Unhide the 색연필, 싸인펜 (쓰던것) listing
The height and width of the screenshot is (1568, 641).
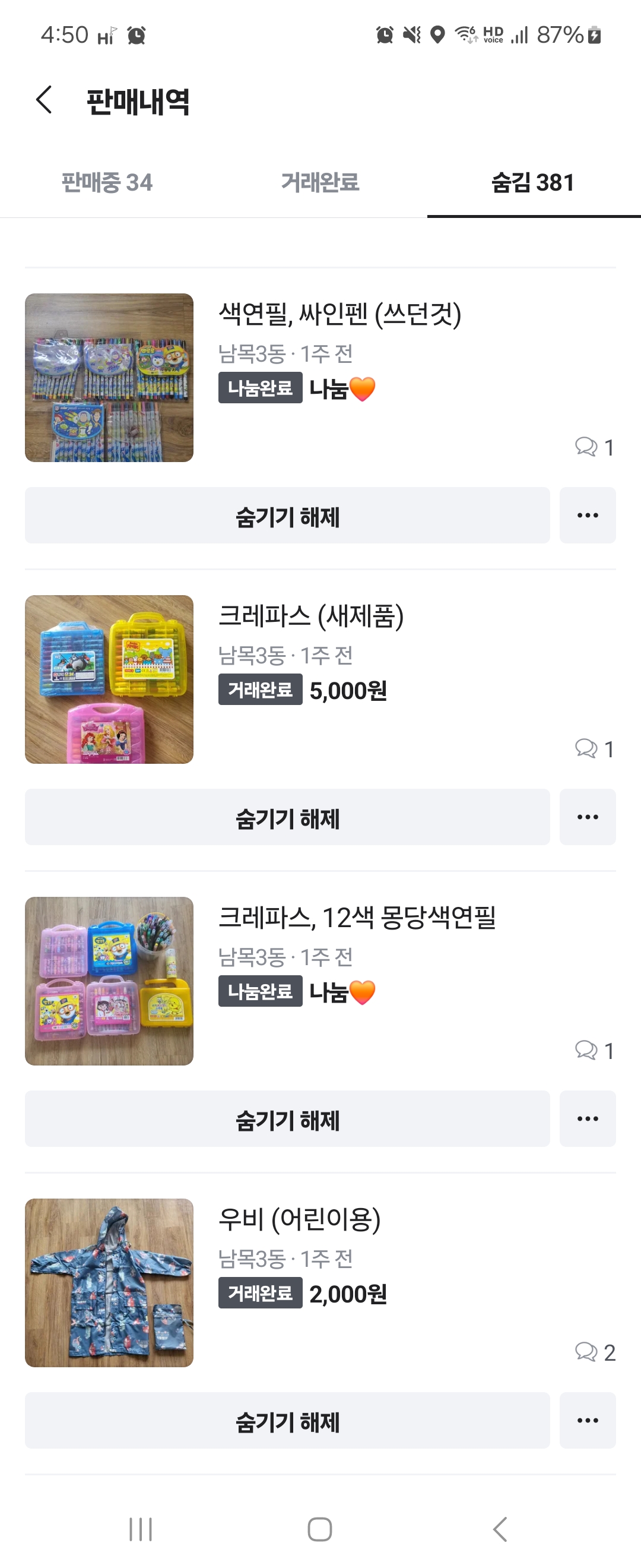point(287,515)
